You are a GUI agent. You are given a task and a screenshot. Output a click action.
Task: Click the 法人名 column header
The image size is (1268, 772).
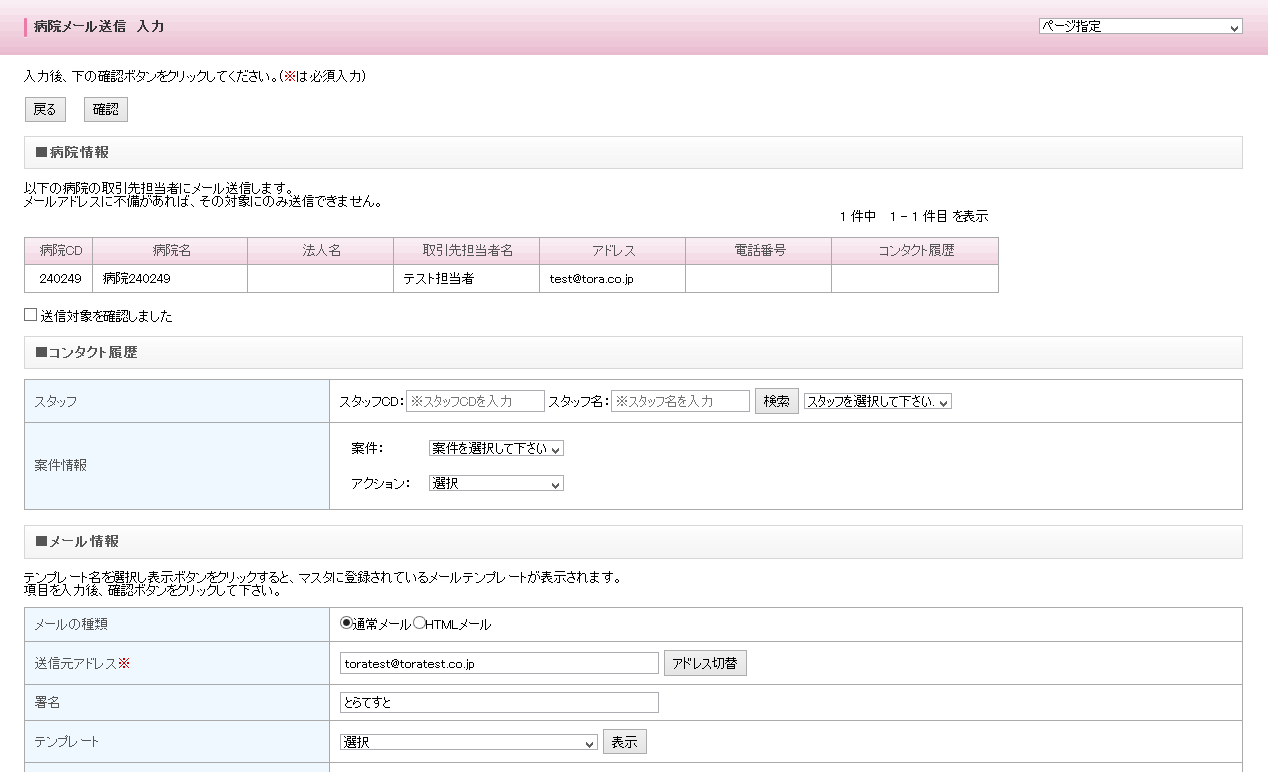[x=321, y=251]
